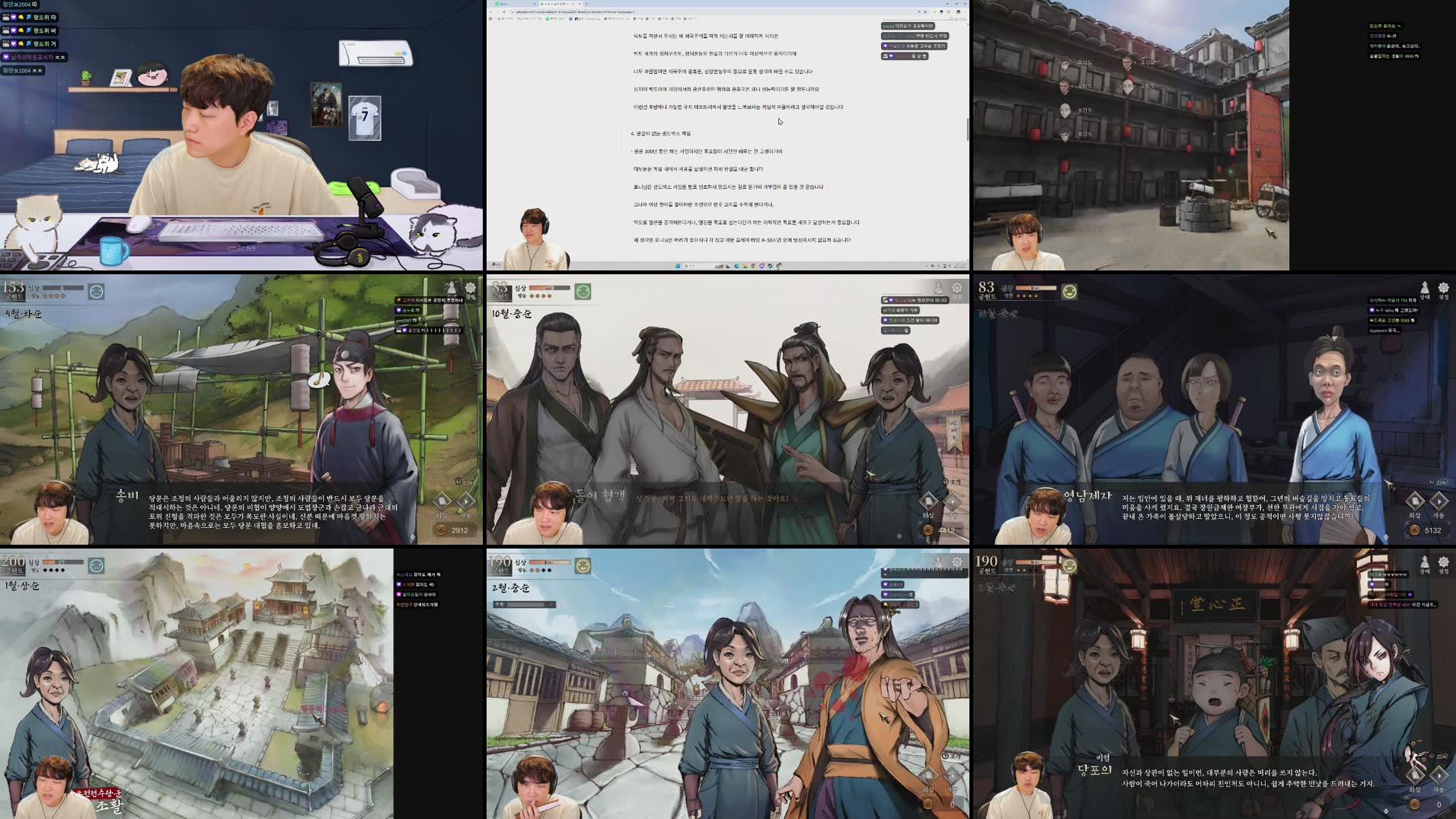The image size is (1456, 819).
Task: Click the mood face icon beside contribution 200
Action: point(96,565)
